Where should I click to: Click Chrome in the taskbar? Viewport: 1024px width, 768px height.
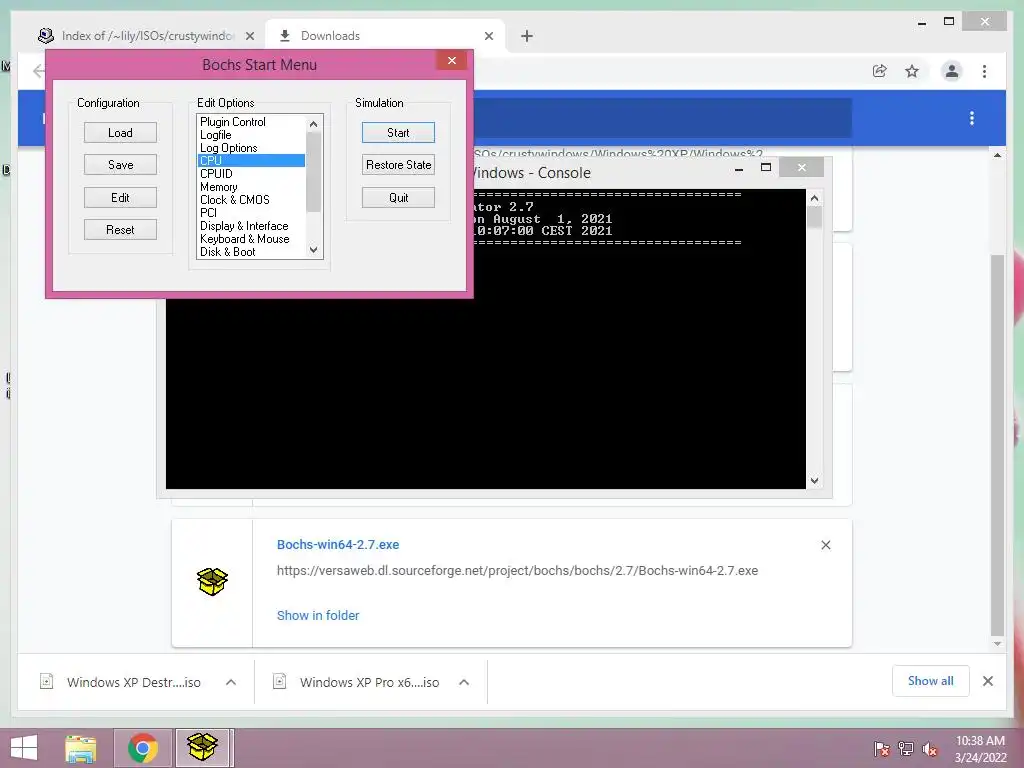[x=143, y=748]
